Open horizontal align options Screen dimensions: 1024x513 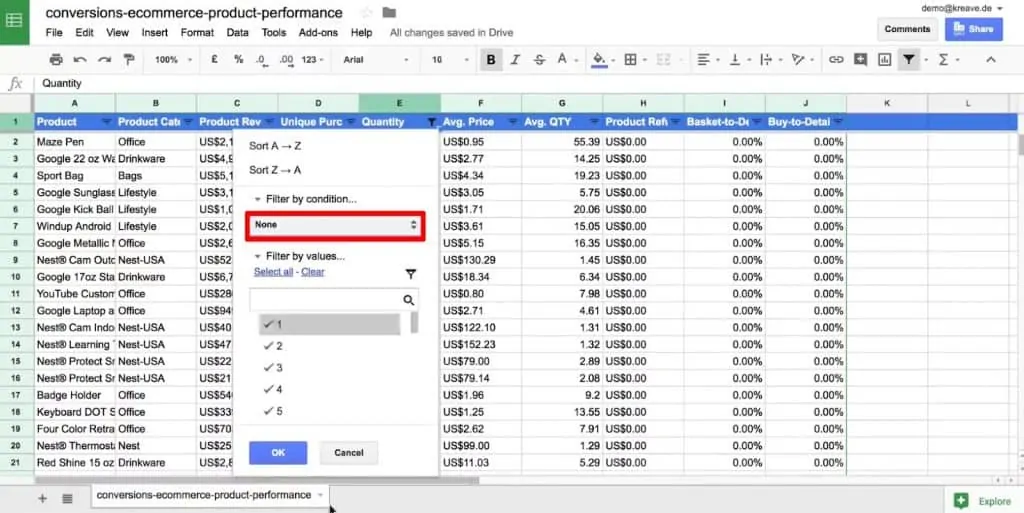click(707, 59)
